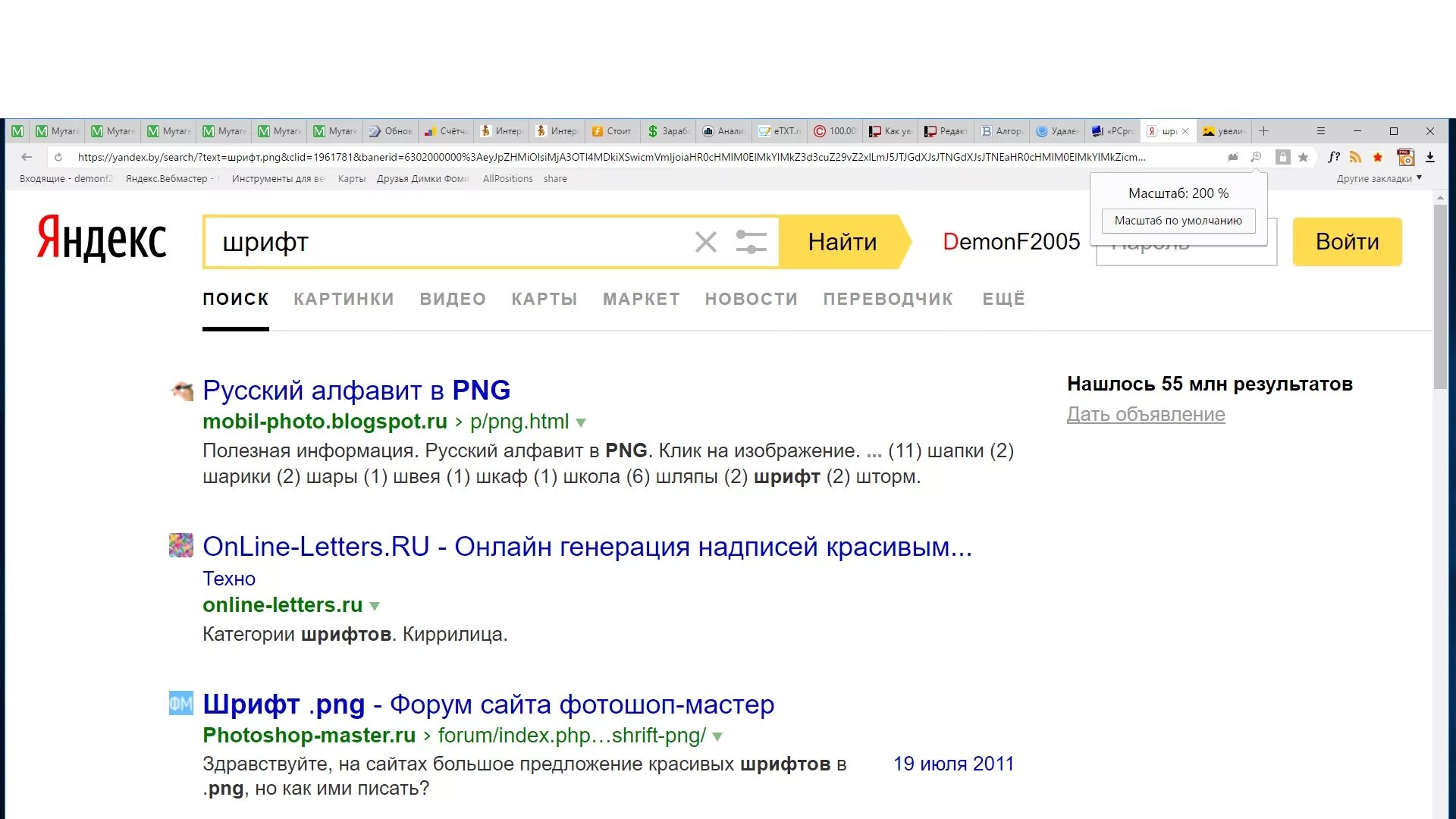Image resolution: width=1456 pixels, height=819 pixels.
Task: Switch to the 'Алгор' VK tab
Action: 1001,131
